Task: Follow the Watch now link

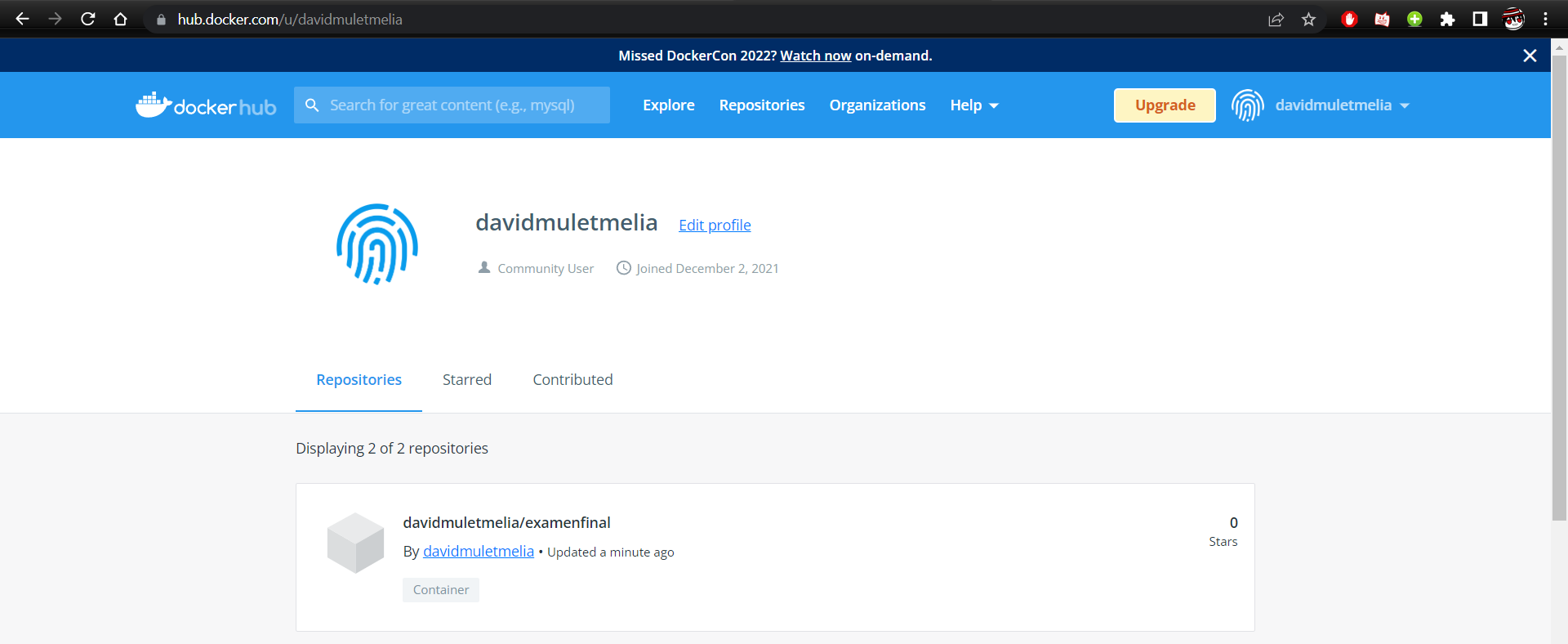Action: [815, 56]
